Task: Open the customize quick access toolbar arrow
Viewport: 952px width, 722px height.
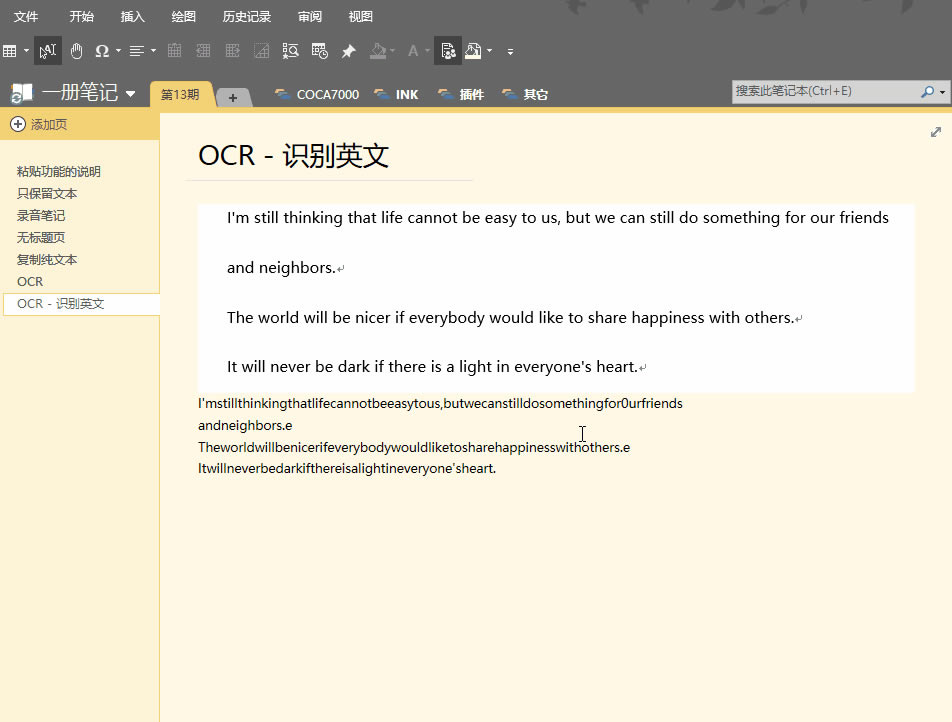Action: (x=510, y=51)
